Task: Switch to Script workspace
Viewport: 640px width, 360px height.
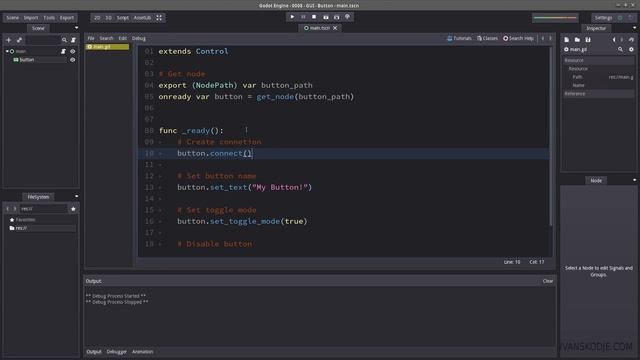Action: [122, 18]
